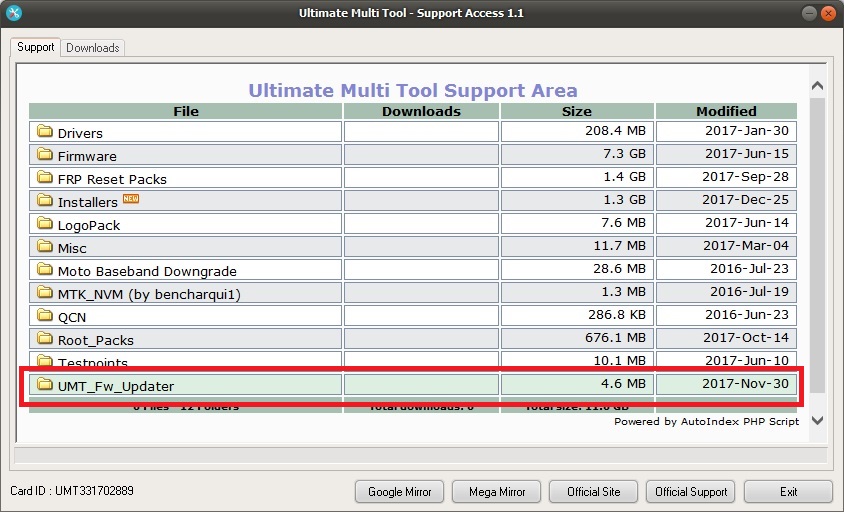Image resolution: width=844 pixels, height=521 pixels.
Task: Open the Moto Baseband Downgrade link
Action: point(147,271)
